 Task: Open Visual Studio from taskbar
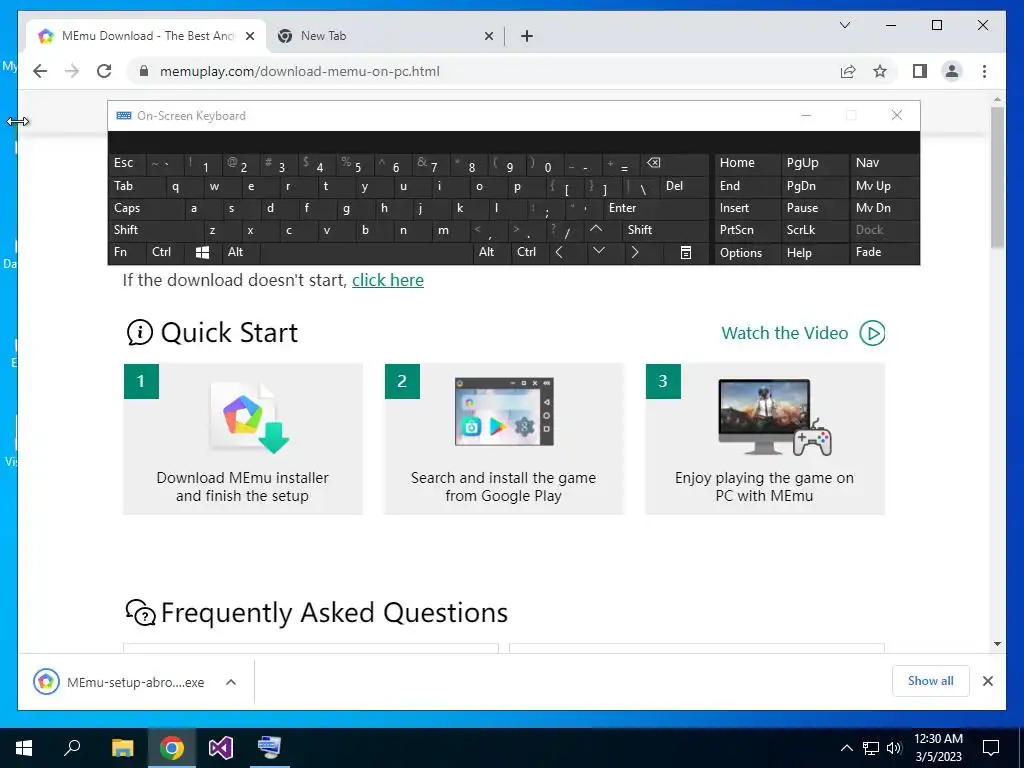click(x=221, y=748)
